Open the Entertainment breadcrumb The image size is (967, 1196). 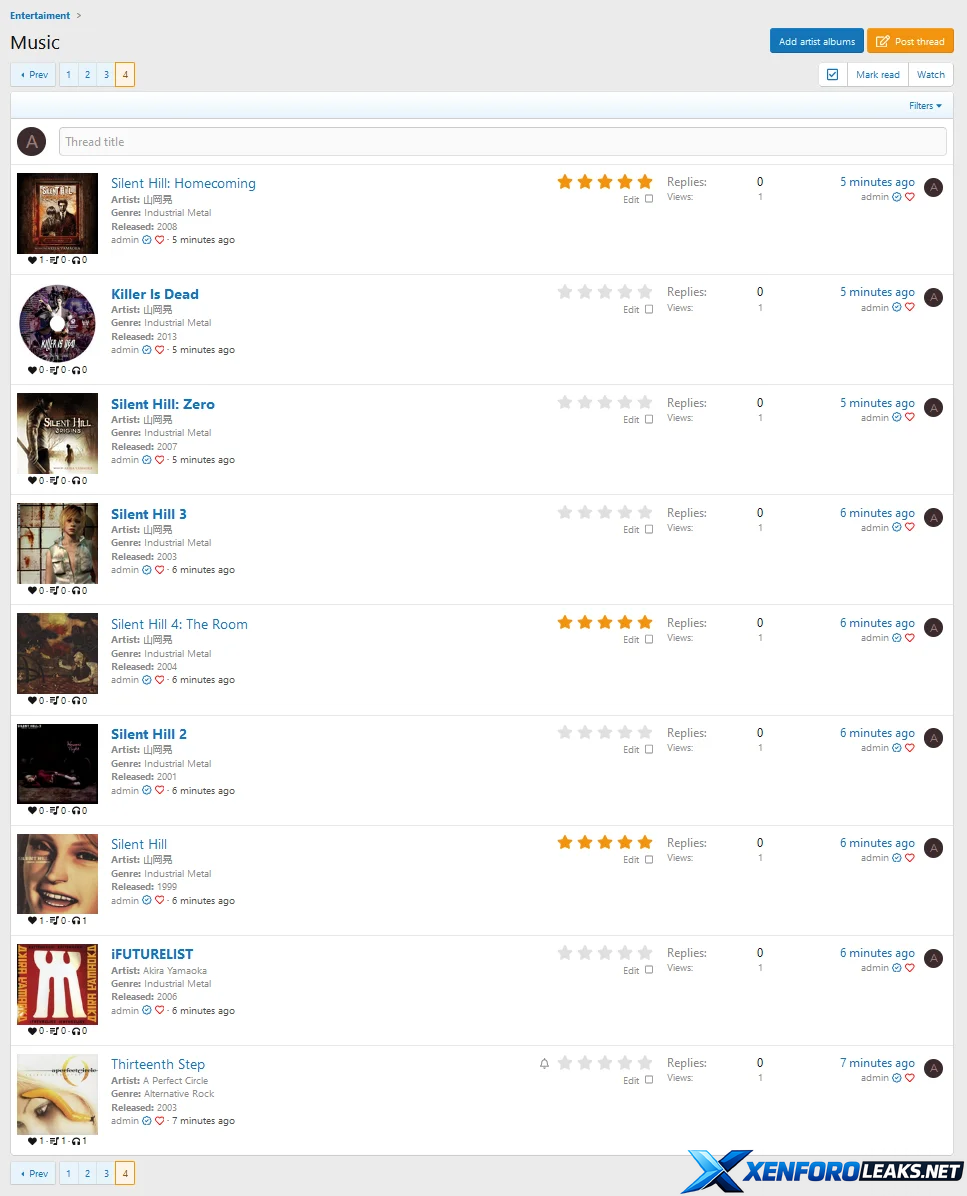[x=40, y=15]
